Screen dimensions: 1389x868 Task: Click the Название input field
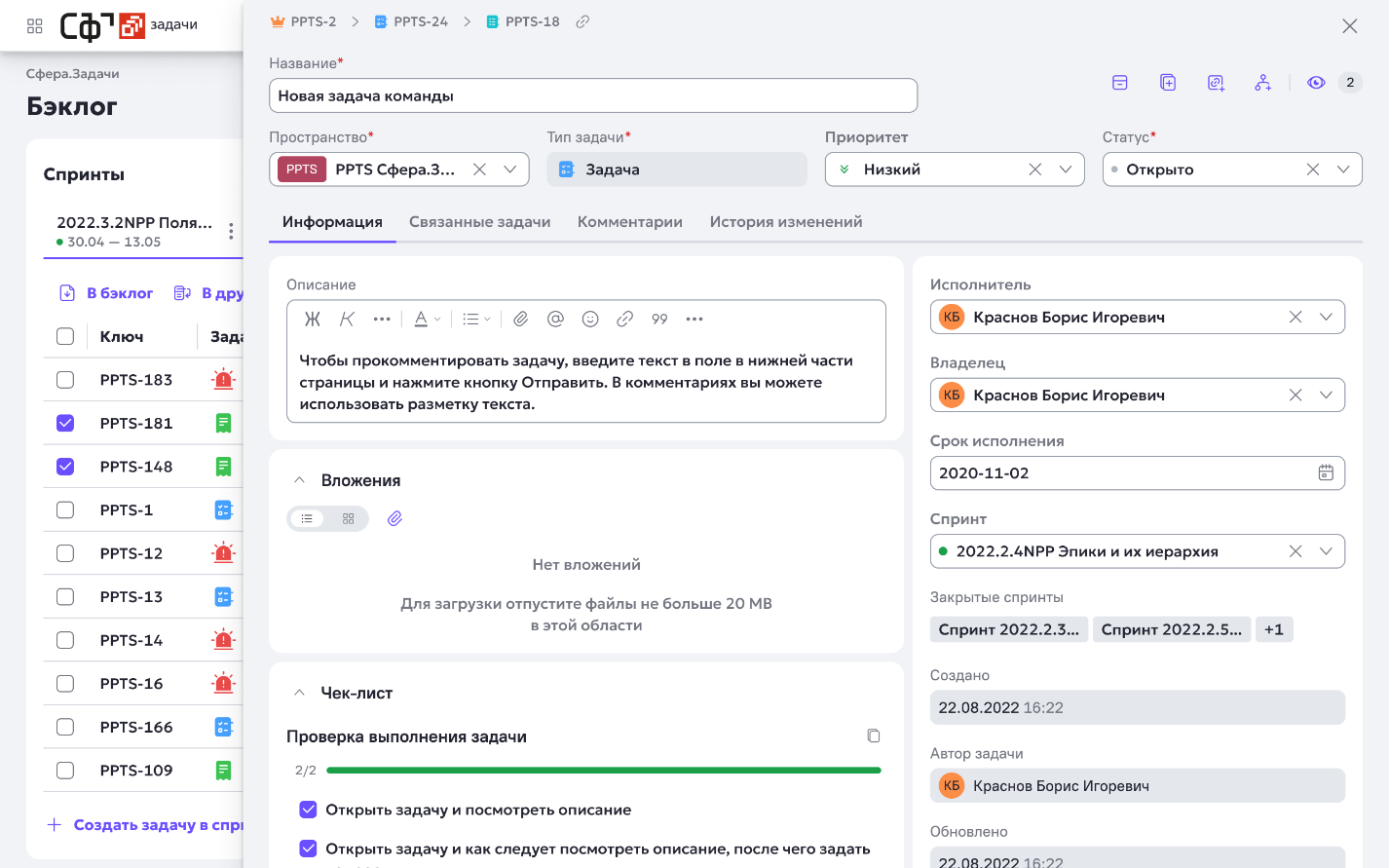592,95
